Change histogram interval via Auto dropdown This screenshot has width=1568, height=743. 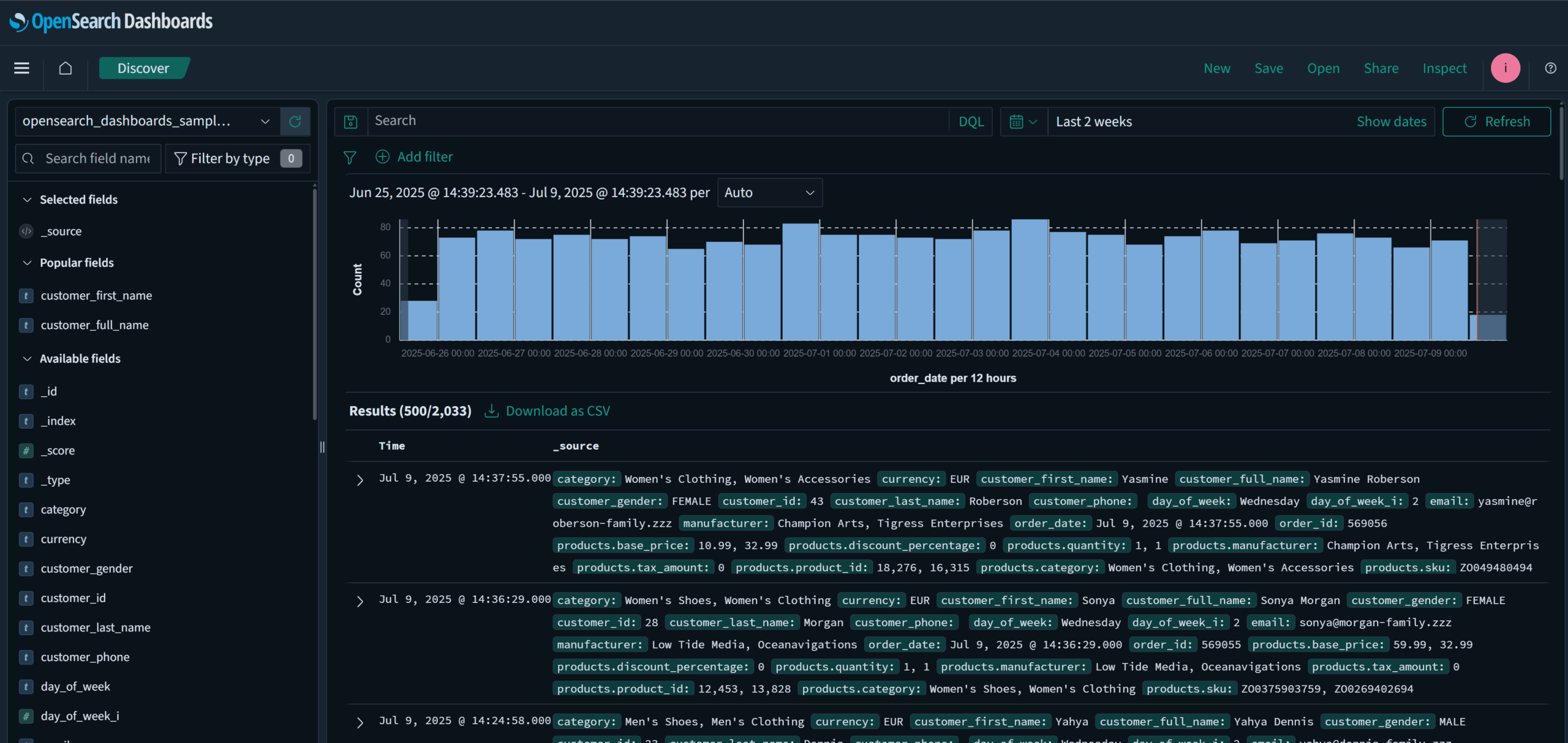coord(769,192)
